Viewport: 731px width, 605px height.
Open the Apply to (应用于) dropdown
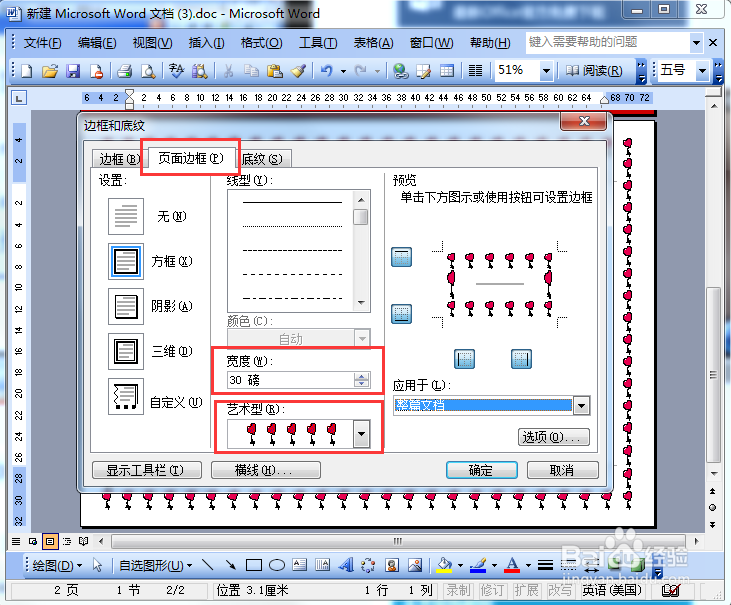[581, 406]
